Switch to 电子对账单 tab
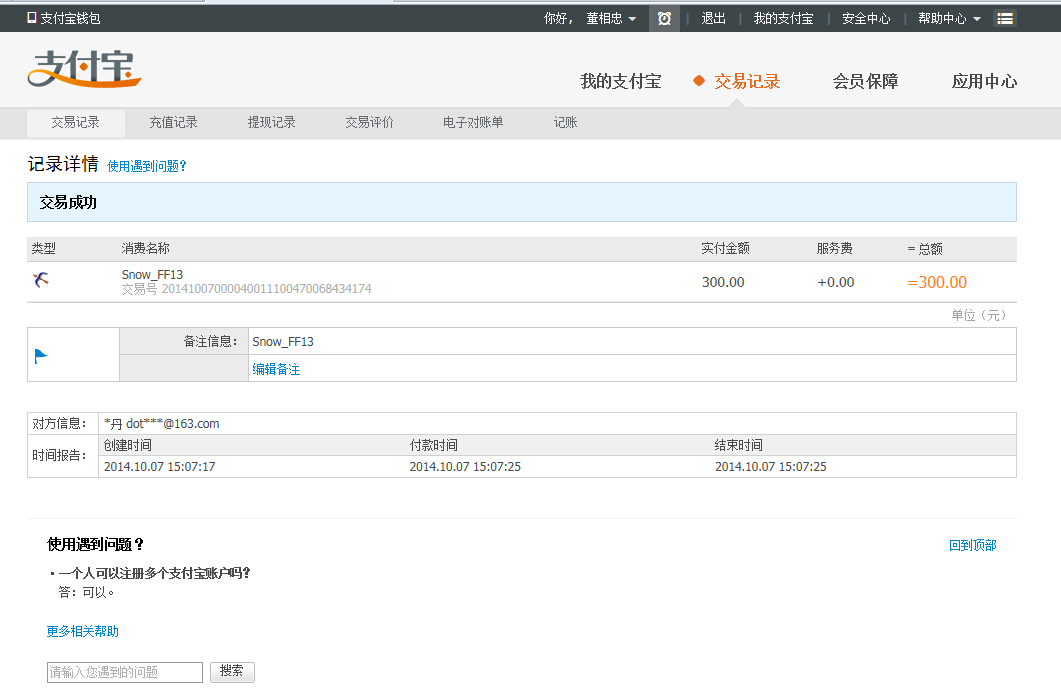 (473, 122)
